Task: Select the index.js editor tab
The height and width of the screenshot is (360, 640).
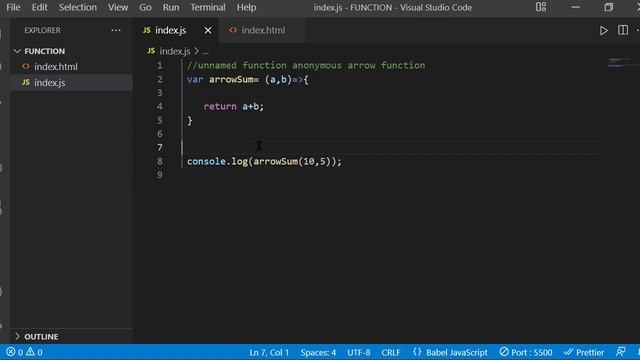Action: click(170, 30)
